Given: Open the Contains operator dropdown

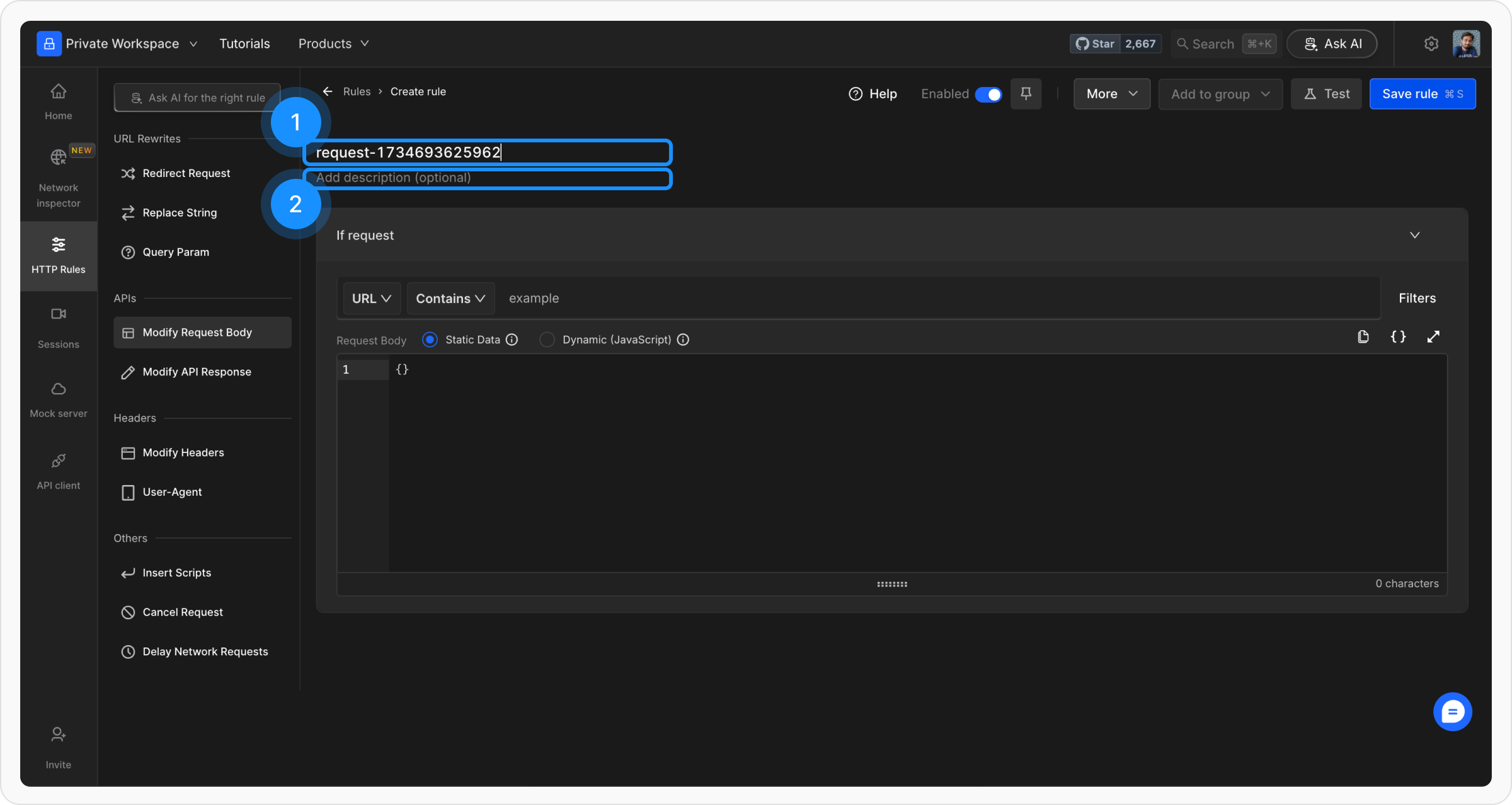Looking at the screenshot, I should 450,299.
